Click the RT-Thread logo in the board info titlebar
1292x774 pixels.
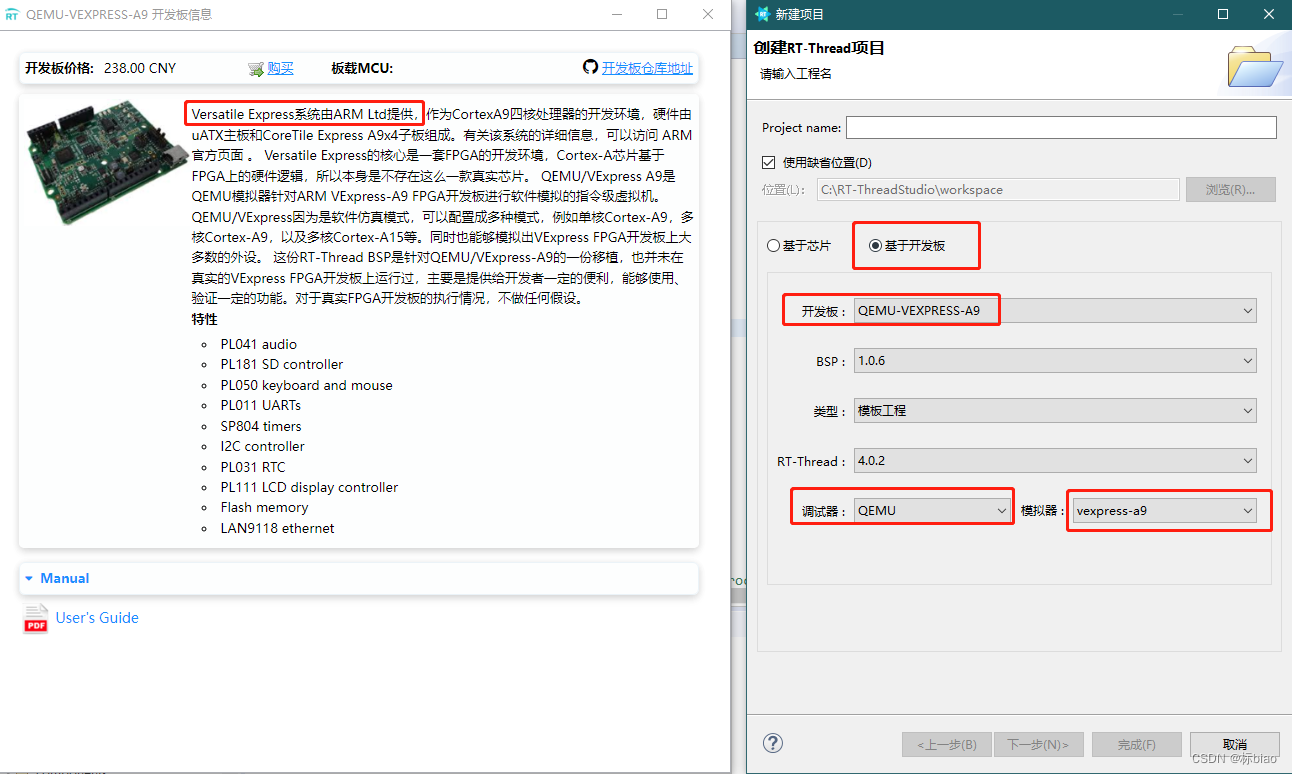click(x=14, y=15)
